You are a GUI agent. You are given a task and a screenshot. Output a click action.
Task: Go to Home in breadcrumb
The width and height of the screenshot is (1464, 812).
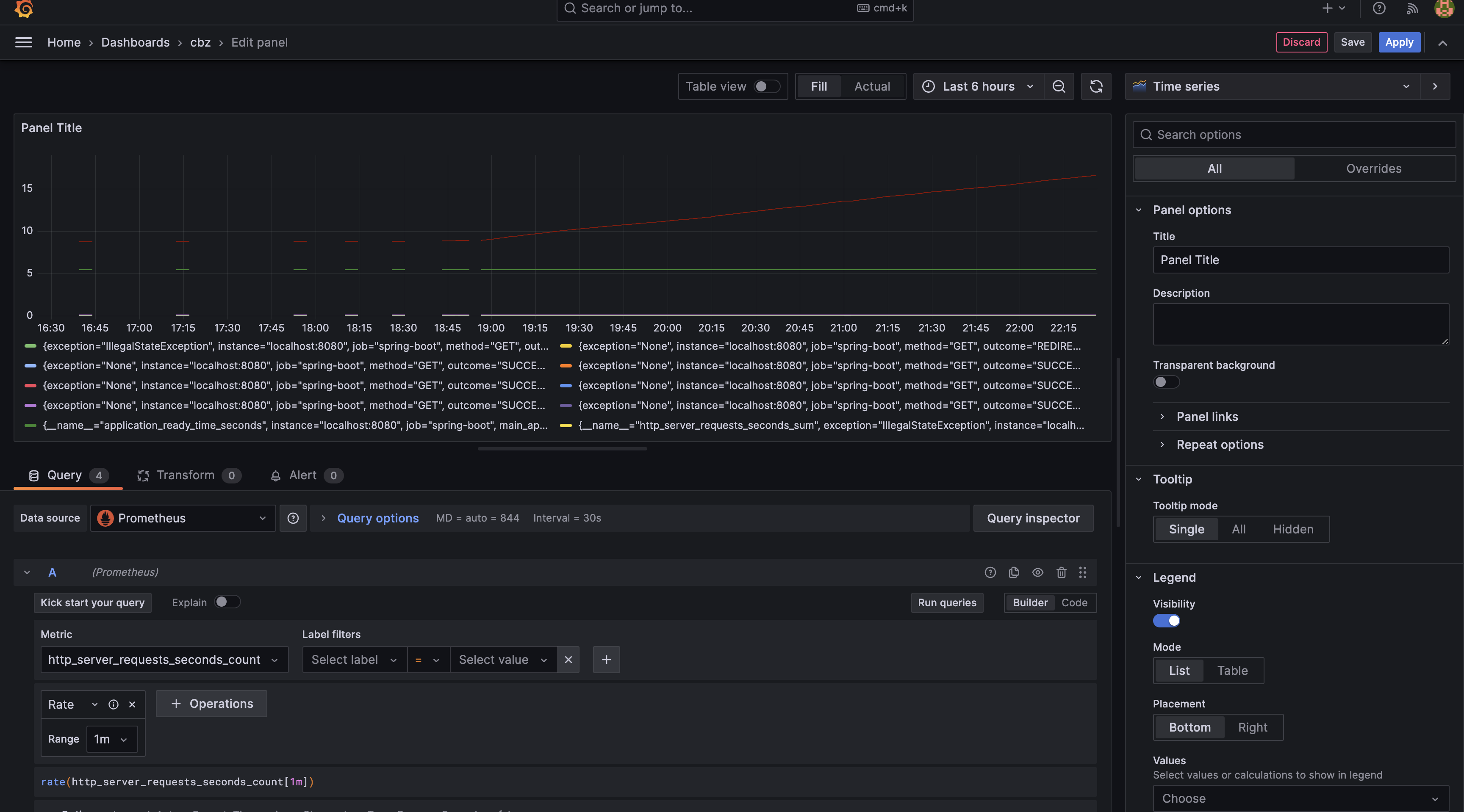point(64,43)
